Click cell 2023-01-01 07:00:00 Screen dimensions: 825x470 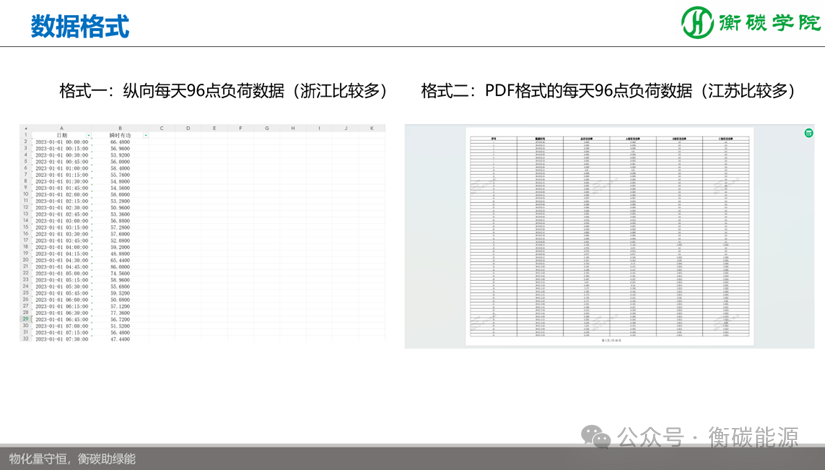click(x=62, y=326)
